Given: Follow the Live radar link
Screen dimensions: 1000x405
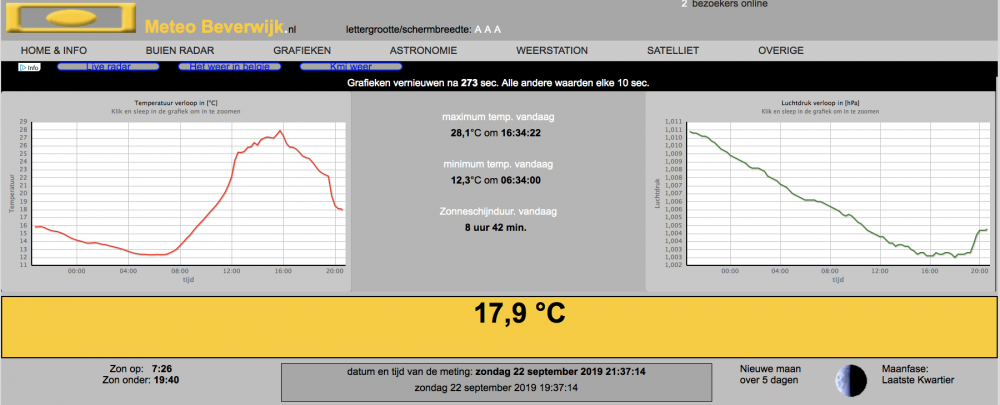Looking at the screenshot, I should [x=108, y=66].
